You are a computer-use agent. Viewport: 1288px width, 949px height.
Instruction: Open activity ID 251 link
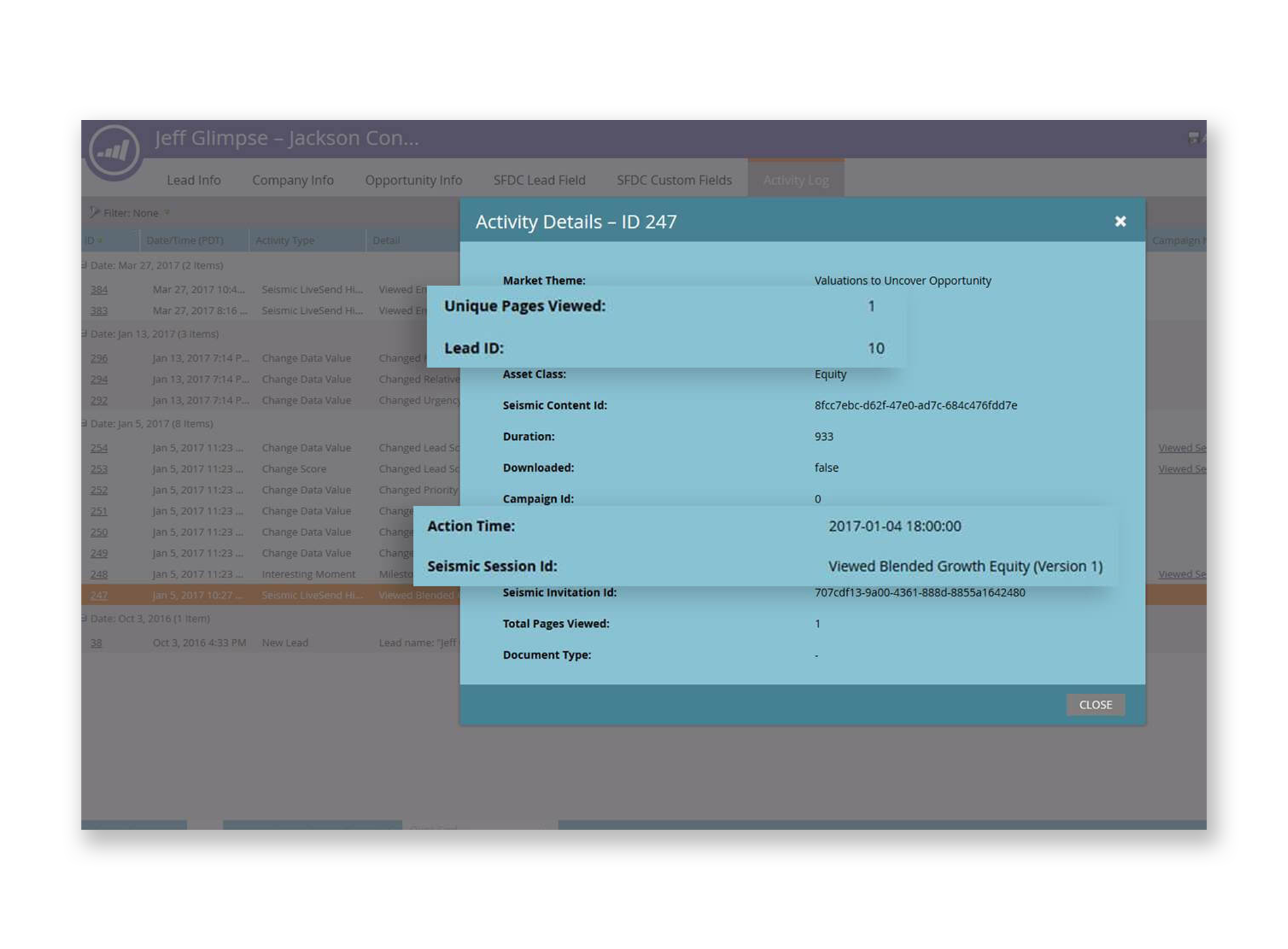point(99,510)
